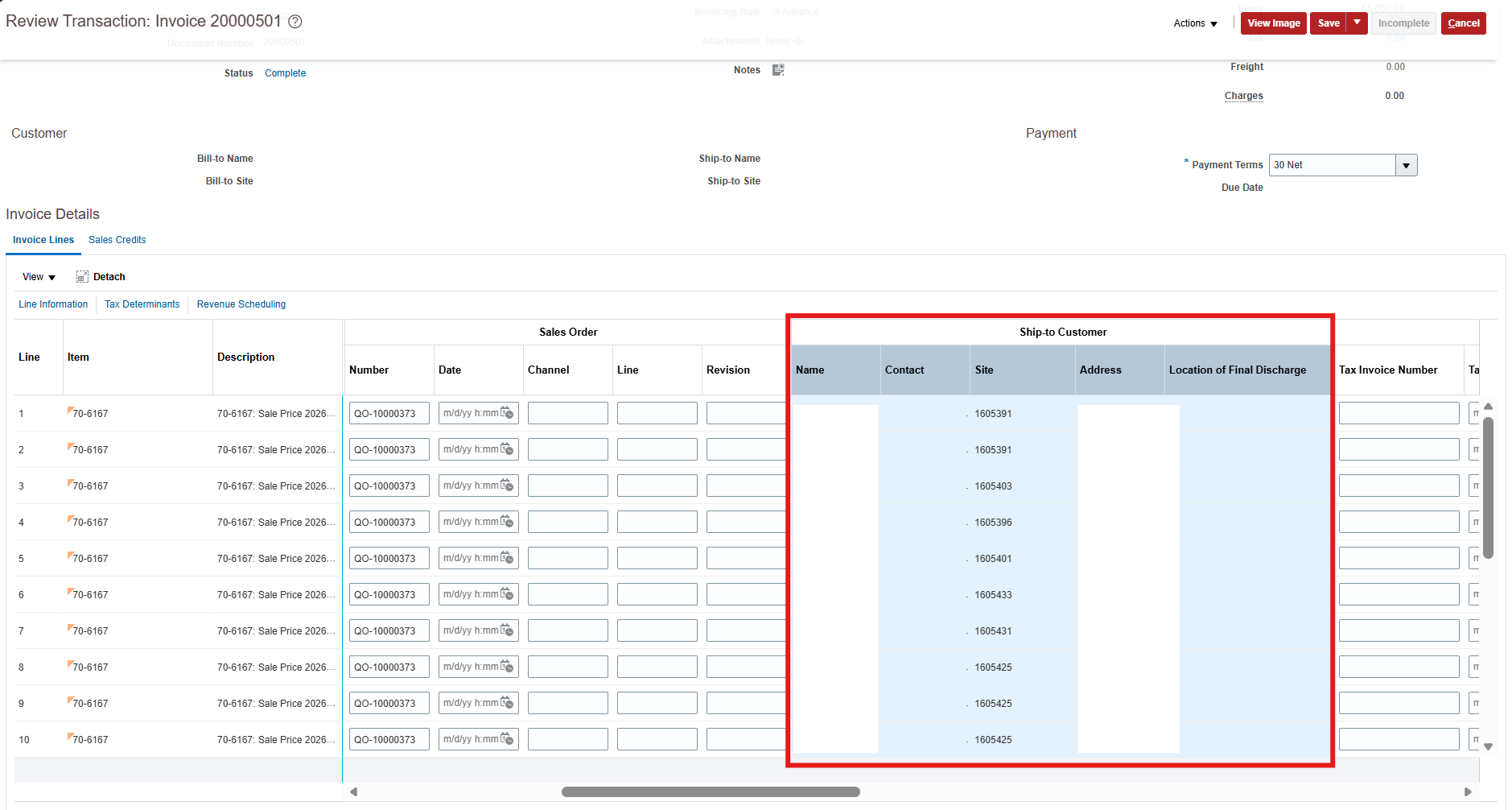Image resolution: width=1512 pixels, height=810 pixels.
Task: Click the table's vertical scroll down arrow
Action: tap(1489, 746)
